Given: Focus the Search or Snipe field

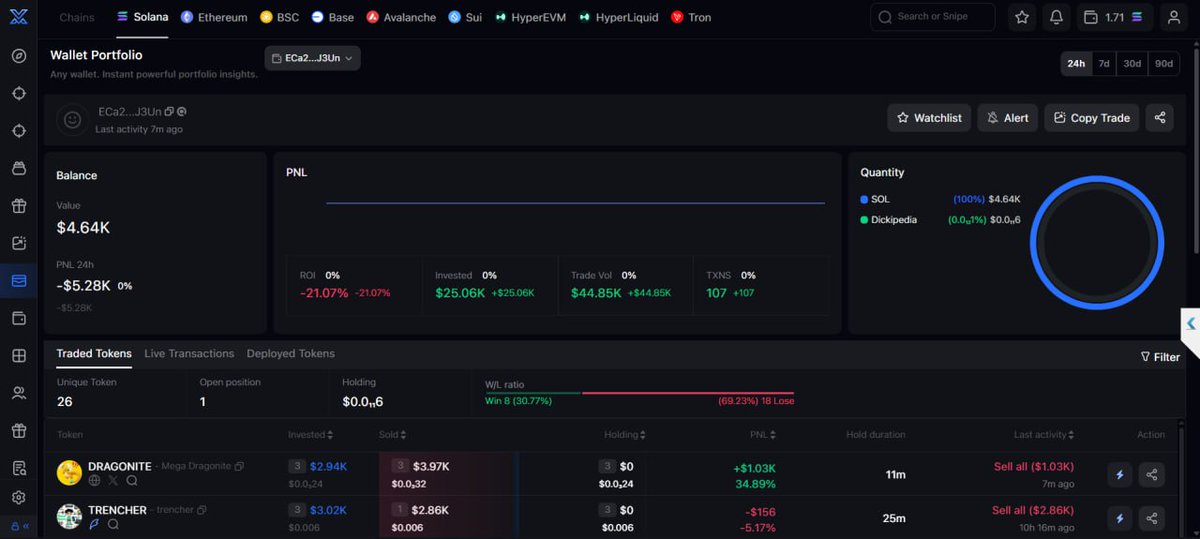Looking at the screenshot, I should (x=933, y=17).
